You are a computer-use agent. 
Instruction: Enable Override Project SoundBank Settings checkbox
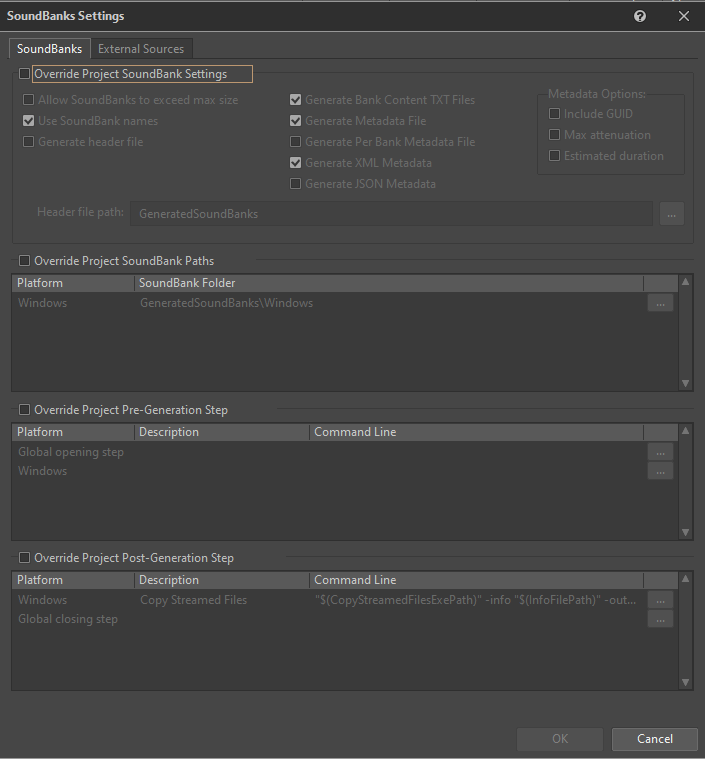(x=24, y=74)
